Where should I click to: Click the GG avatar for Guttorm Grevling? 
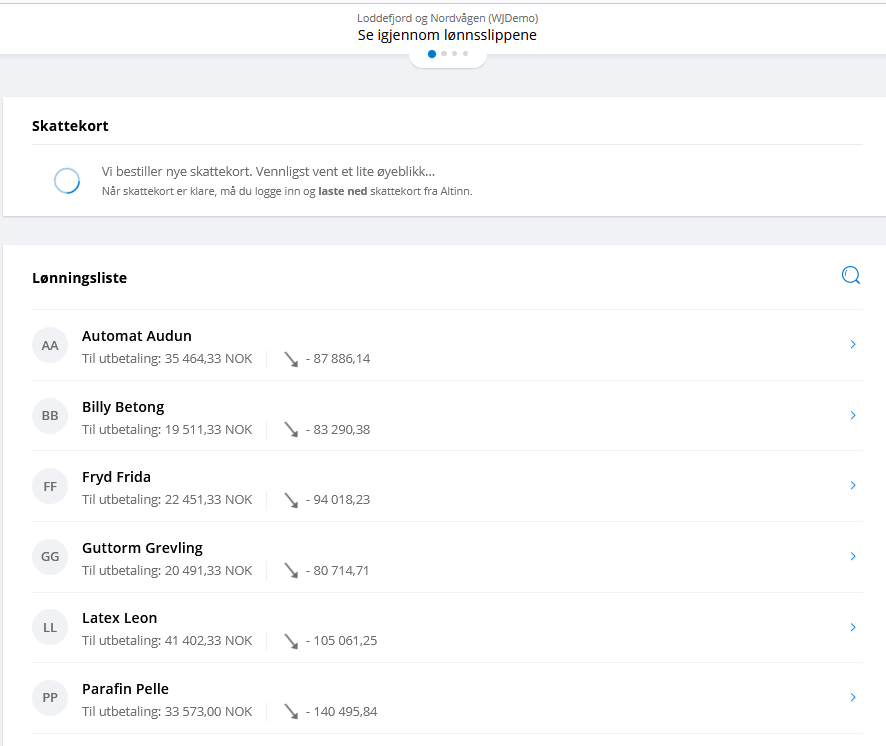[x=50, y=557]
